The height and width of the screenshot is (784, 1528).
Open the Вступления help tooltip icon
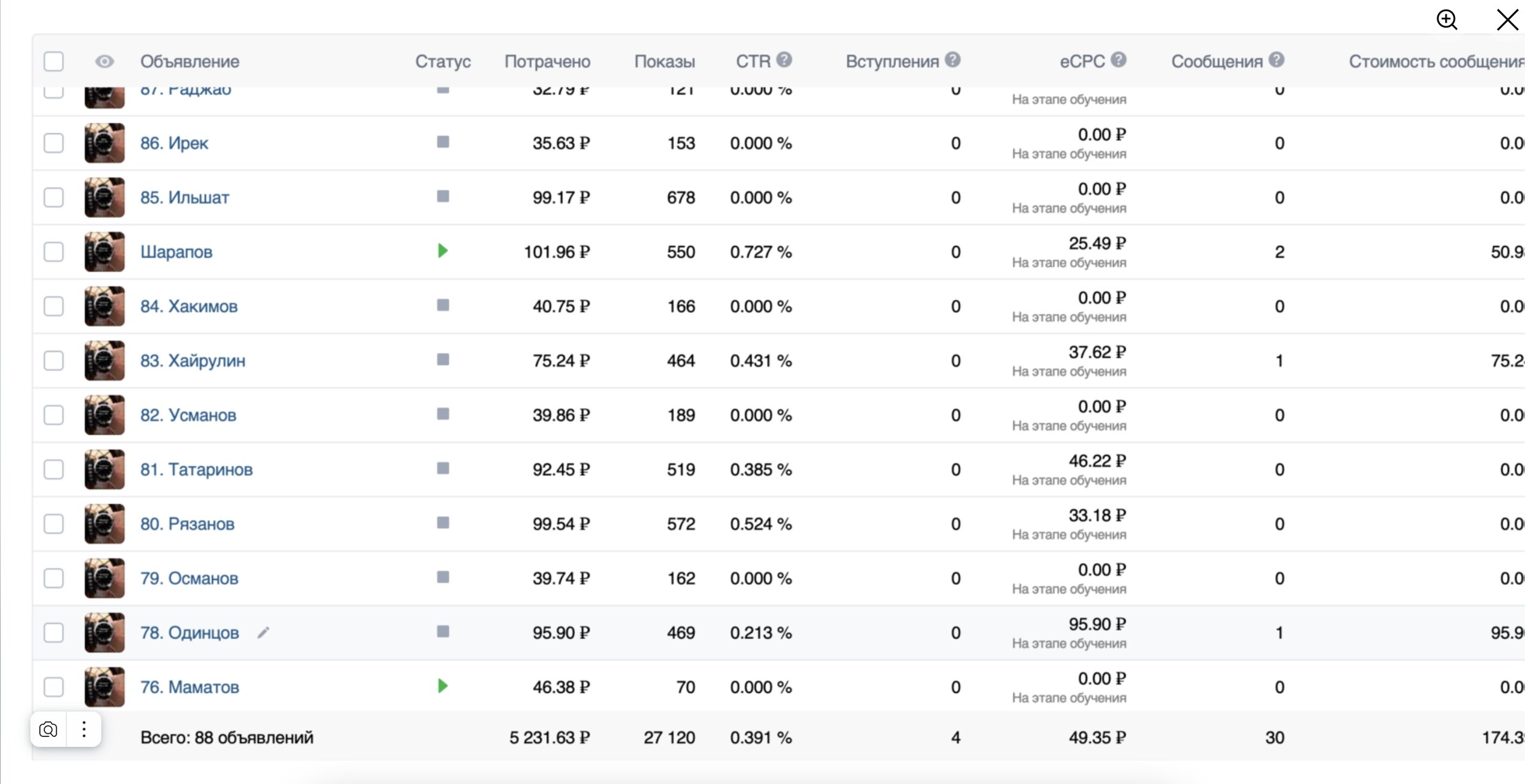(x=953, y=60)
